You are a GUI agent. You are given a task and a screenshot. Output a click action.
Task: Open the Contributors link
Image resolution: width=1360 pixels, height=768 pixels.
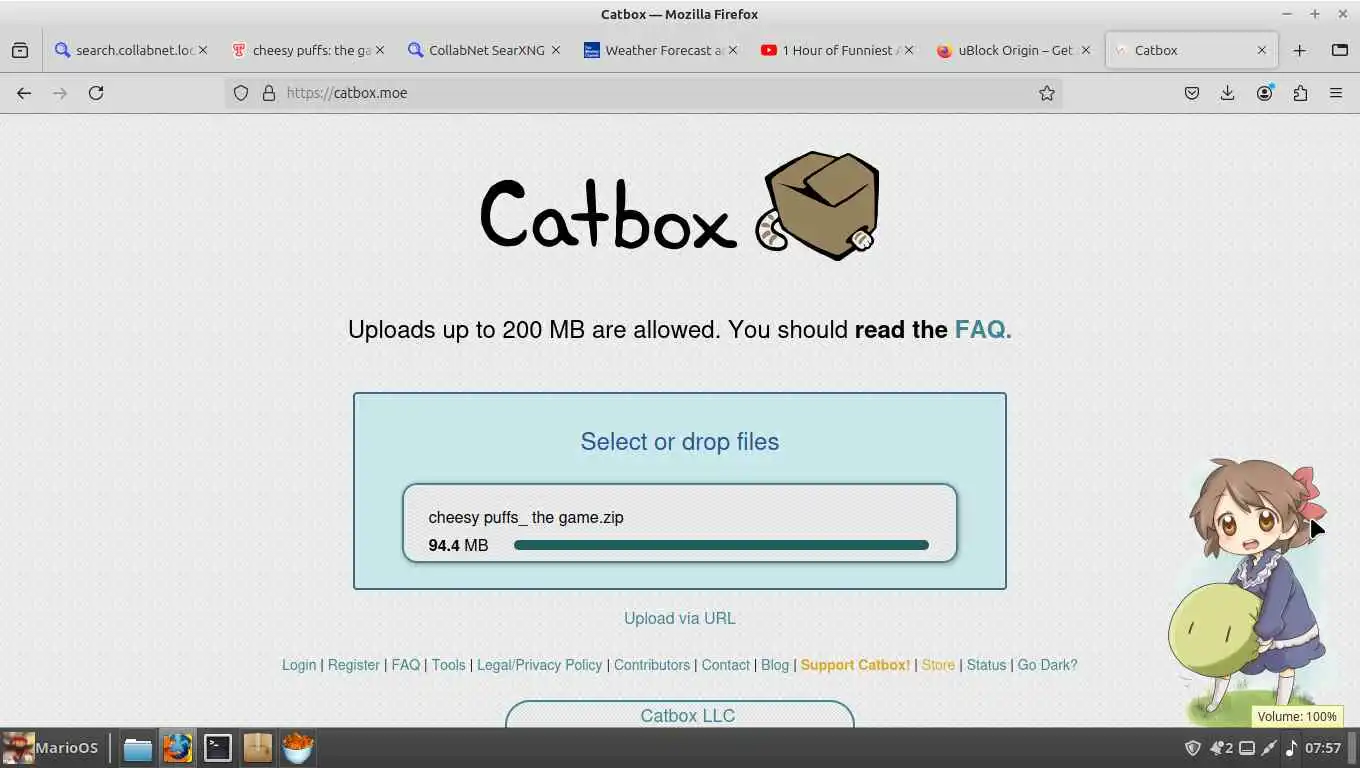[652, 665]
